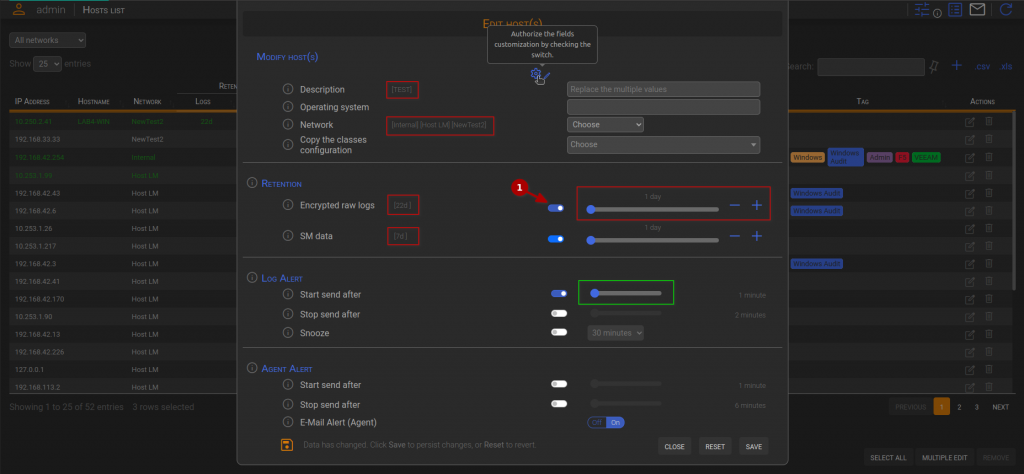Image resolution: width=1024 pixels, height=474 pixels.
Task: Click trash icon for the 192.168.33.33 row
Action: (x=989, y=139)
